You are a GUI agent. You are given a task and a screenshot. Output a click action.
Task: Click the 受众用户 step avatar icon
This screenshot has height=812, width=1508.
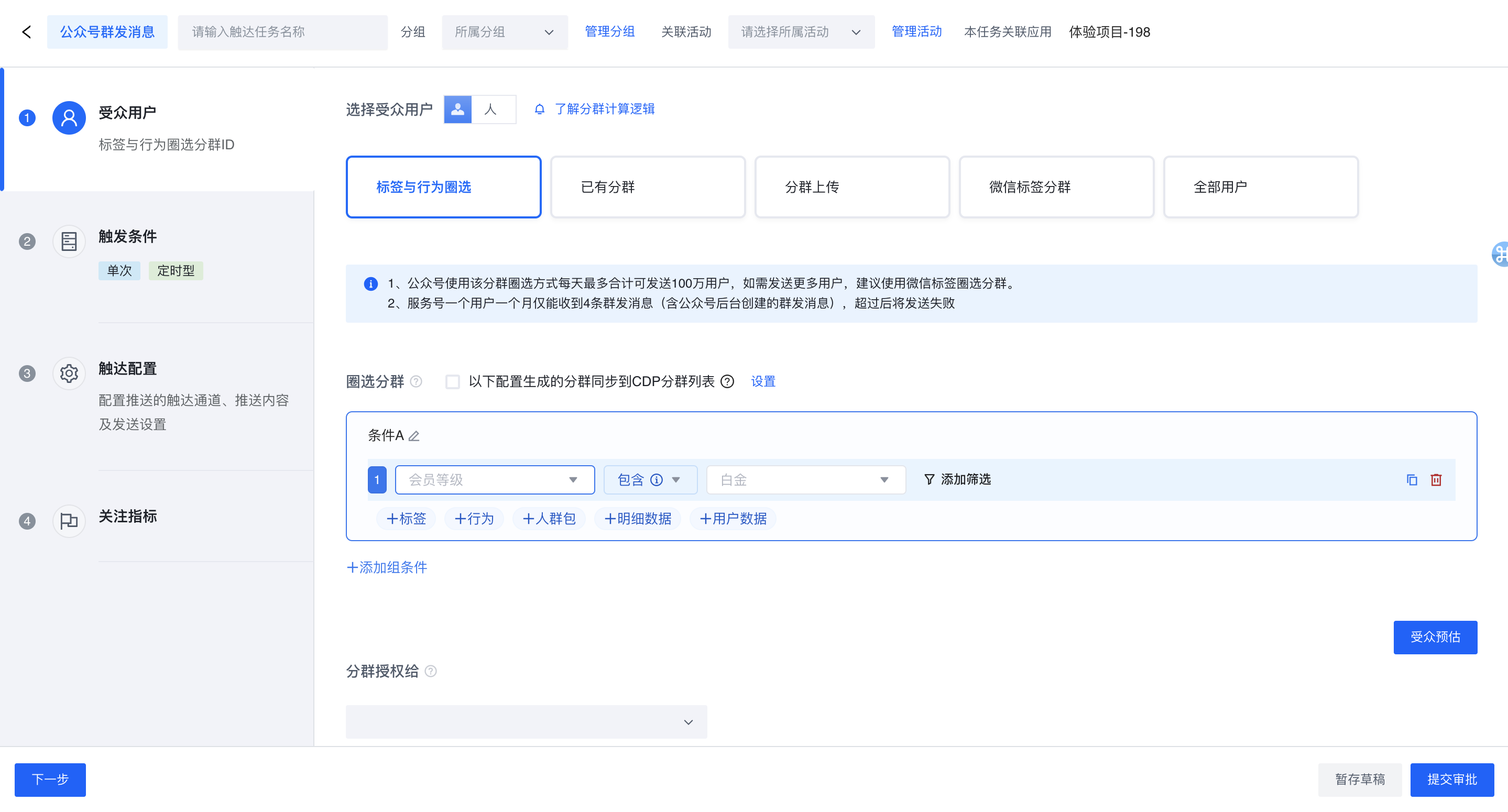coord(69,118)
